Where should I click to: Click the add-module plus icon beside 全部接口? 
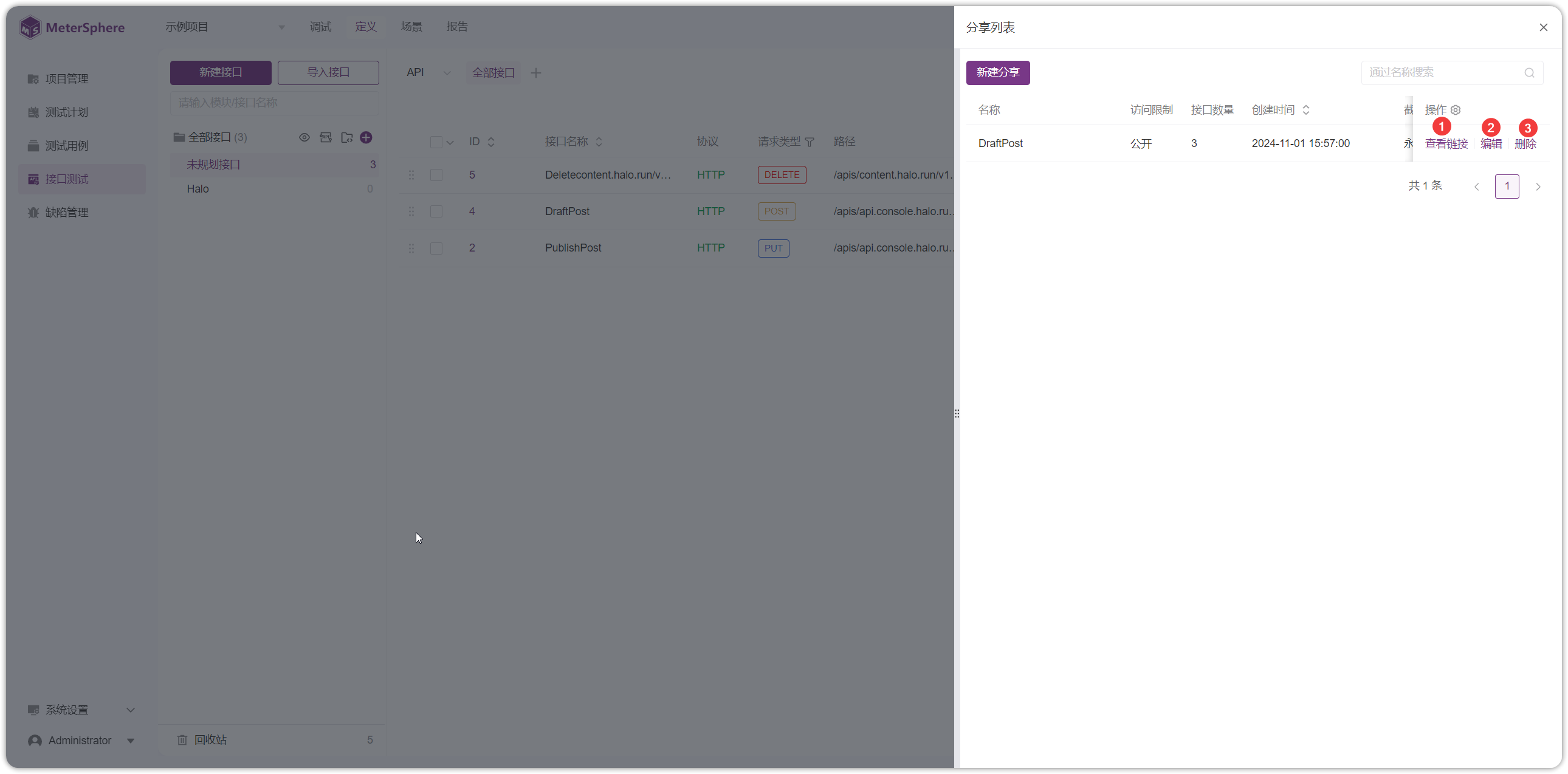tap(366, 137)
